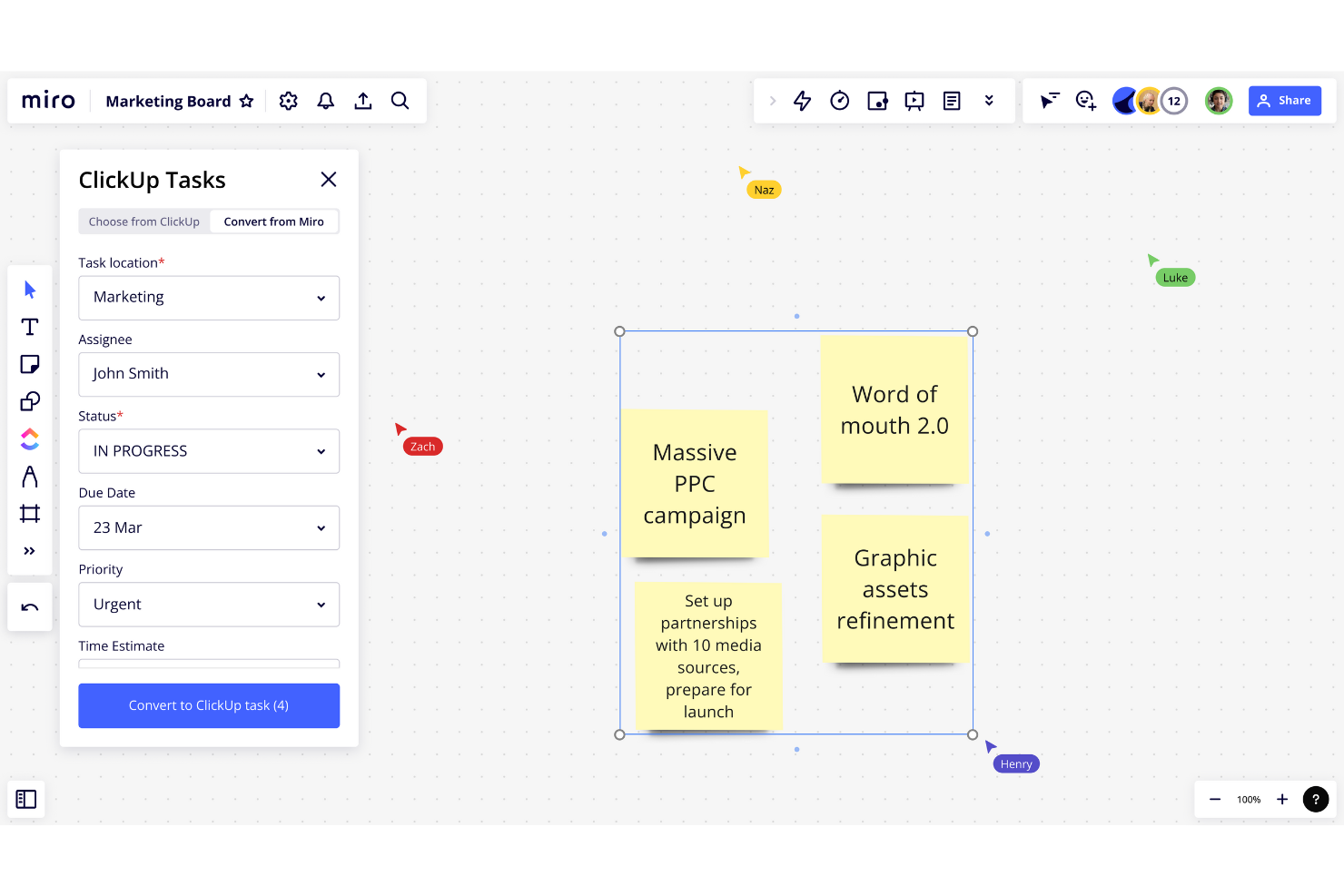Screen dimensions: 1344x896
Task: Start the timer in top toolbar
Action: pos(840,101)
